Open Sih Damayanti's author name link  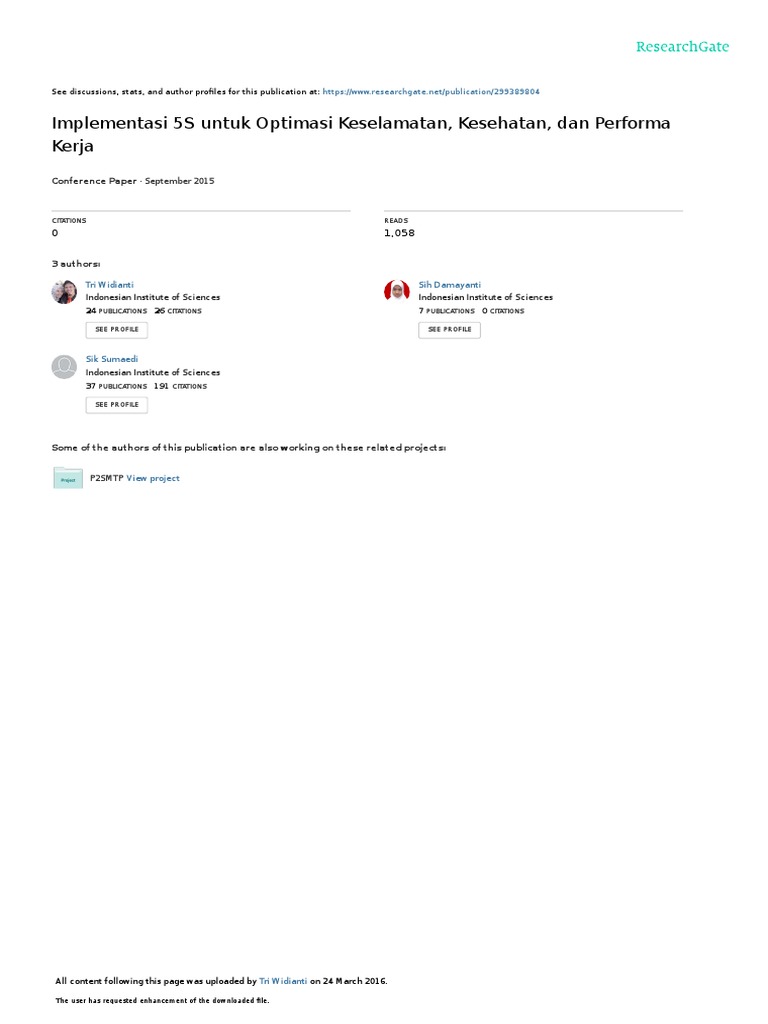[x=449, y=285]
